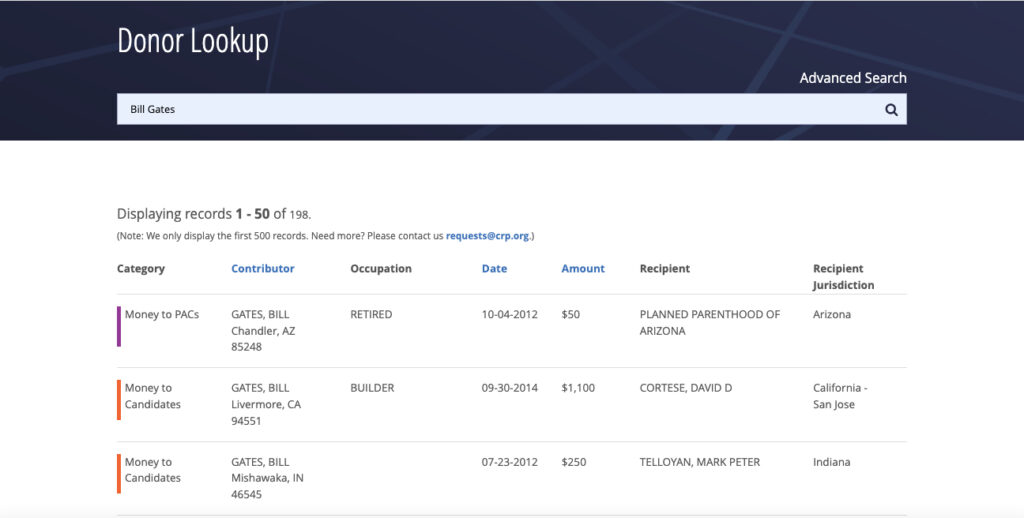Open the Advanced Search link

853,78
